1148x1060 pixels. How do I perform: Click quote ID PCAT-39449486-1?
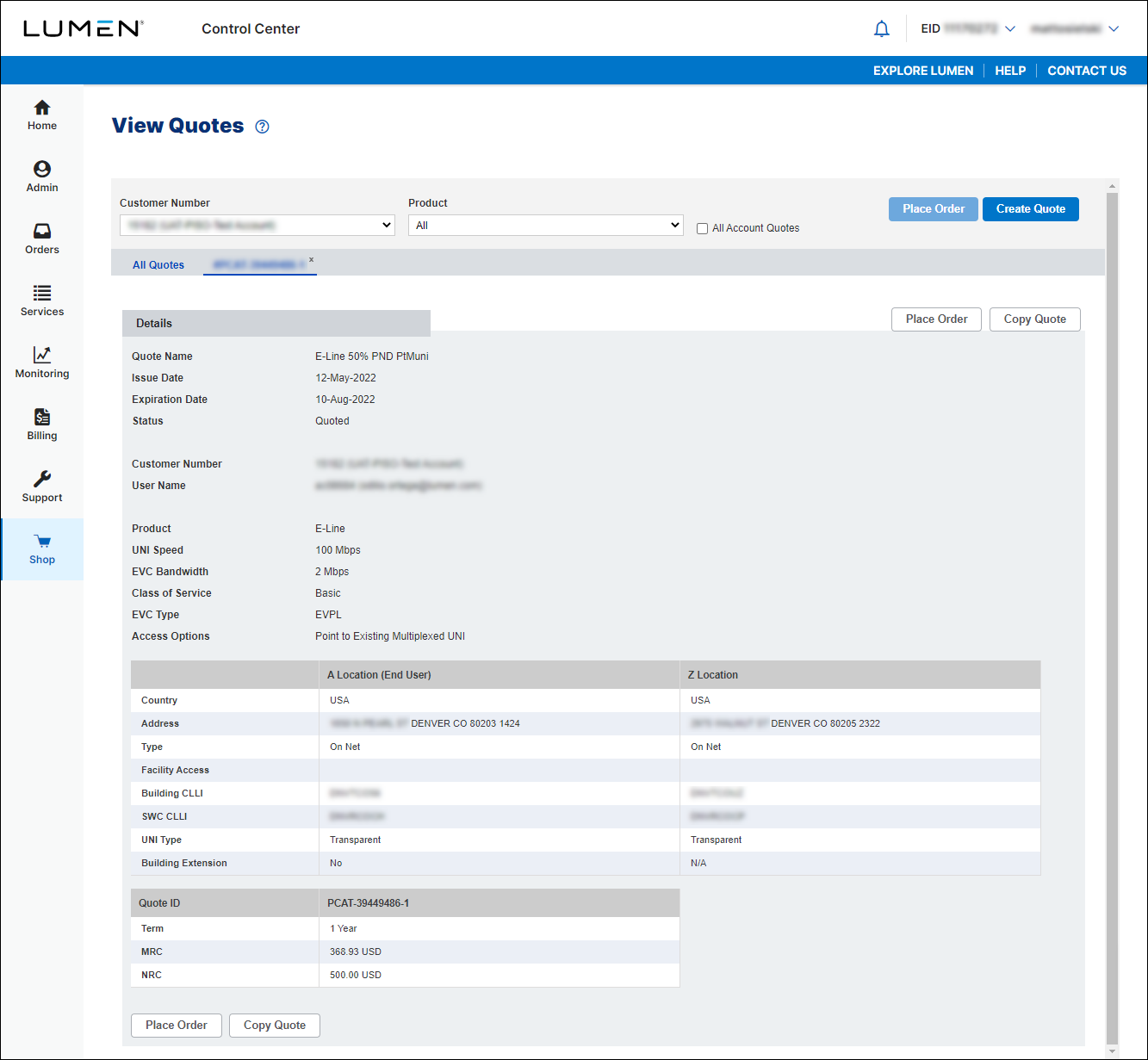(x=369, y=903)
